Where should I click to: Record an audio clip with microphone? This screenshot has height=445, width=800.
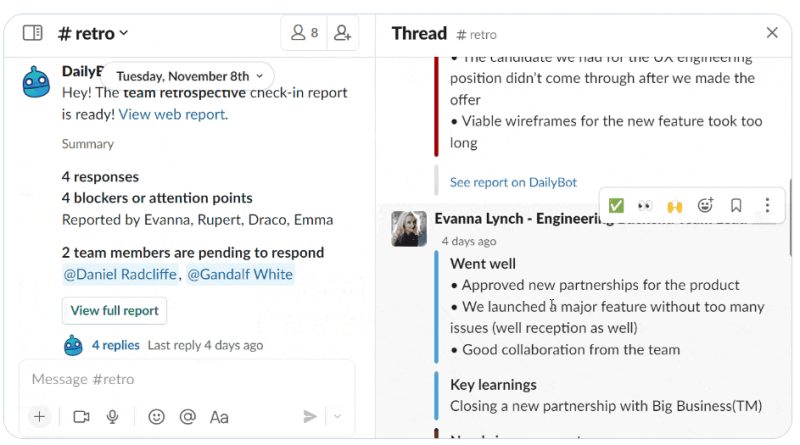(x=112, y=417)
